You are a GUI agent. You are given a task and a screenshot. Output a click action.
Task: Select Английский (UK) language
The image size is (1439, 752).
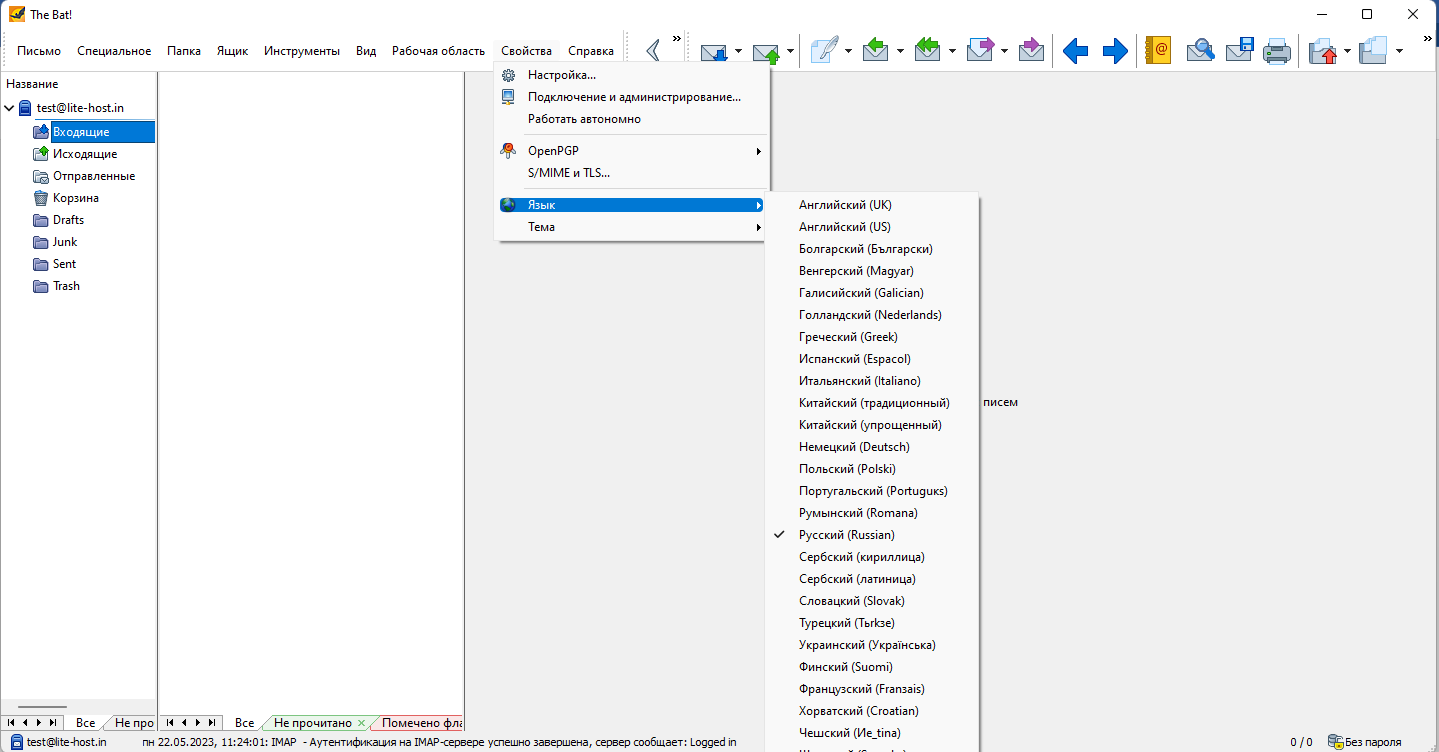[872, 205]
